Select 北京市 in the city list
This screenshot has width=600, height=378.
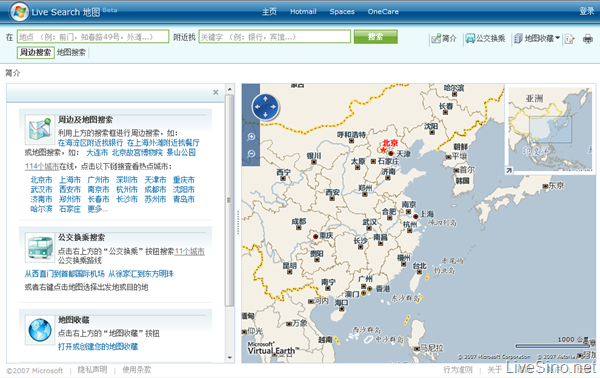pyautogui.click(x=41, y=179)
